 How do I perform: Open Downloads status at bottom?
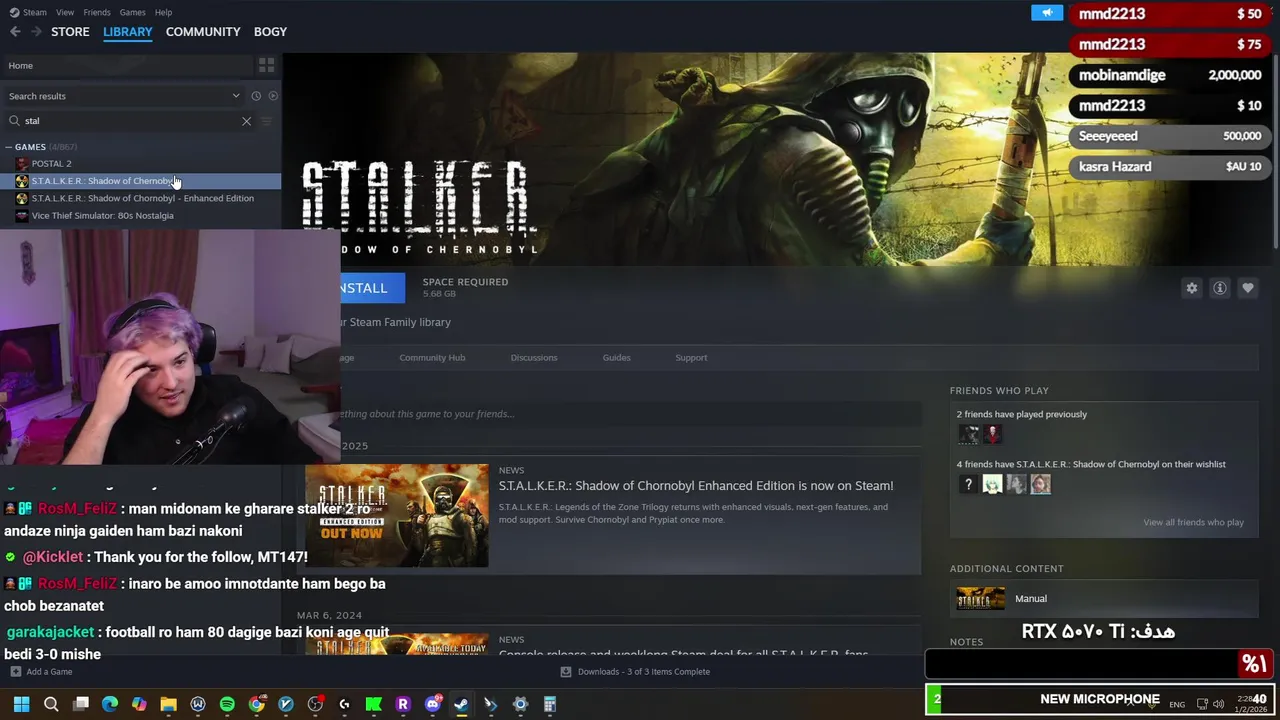tap(635, 672)
